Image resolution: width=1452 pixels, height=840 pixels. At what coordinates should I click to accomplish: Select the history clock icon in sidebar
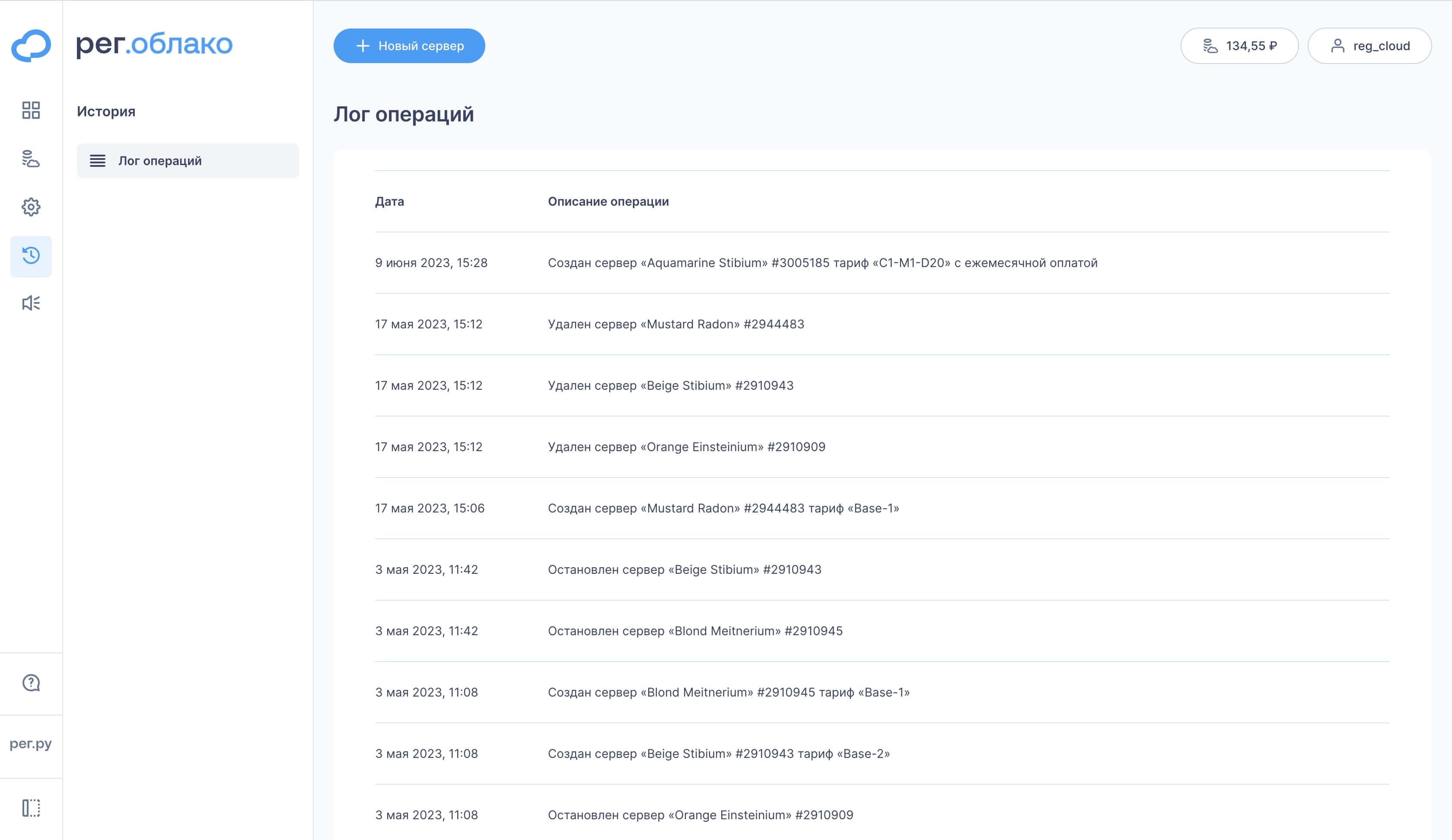tap(31, 256)
